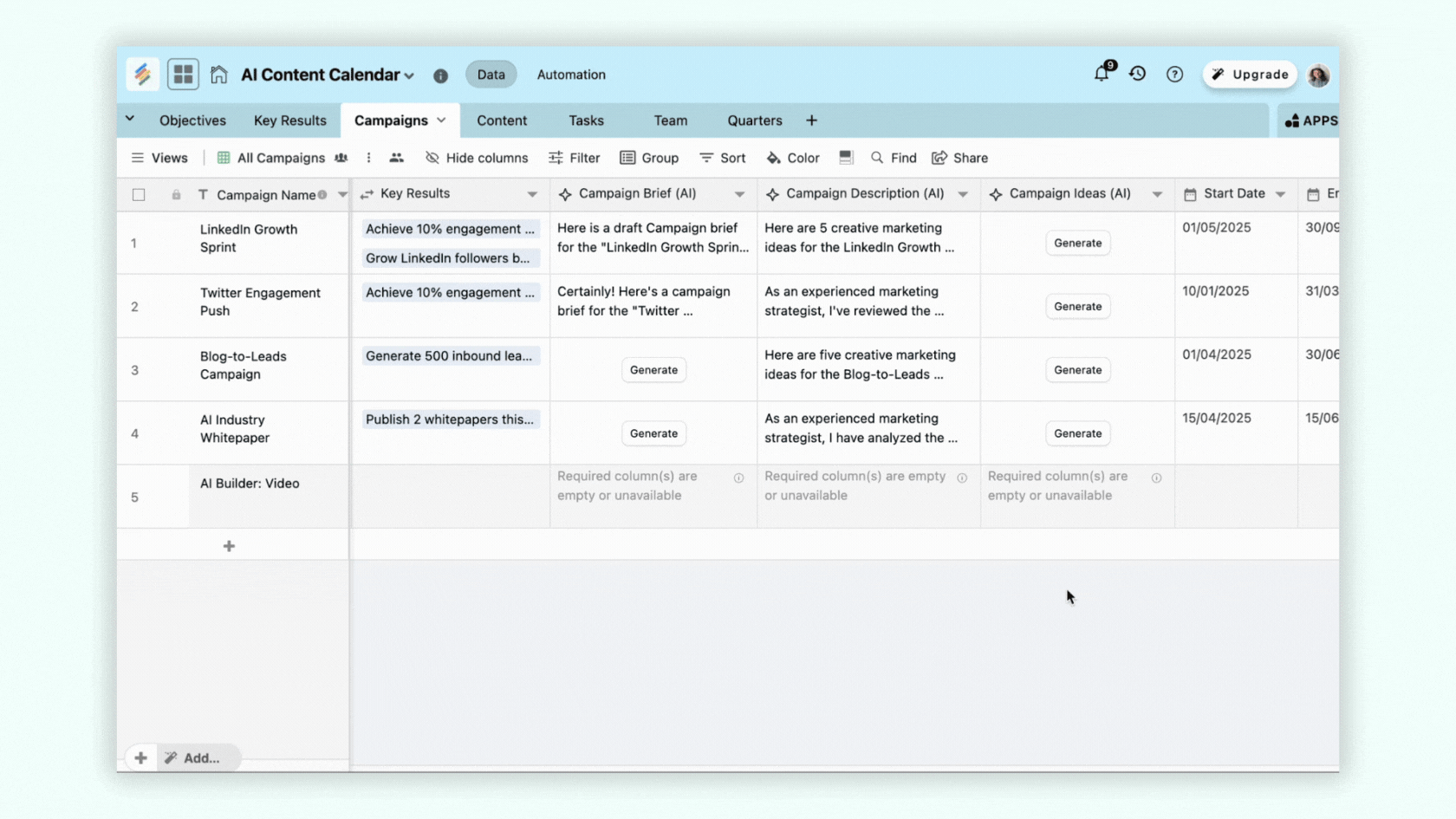Click the row height icon in toolbar
1456x819 pixels.
(846, 158)
